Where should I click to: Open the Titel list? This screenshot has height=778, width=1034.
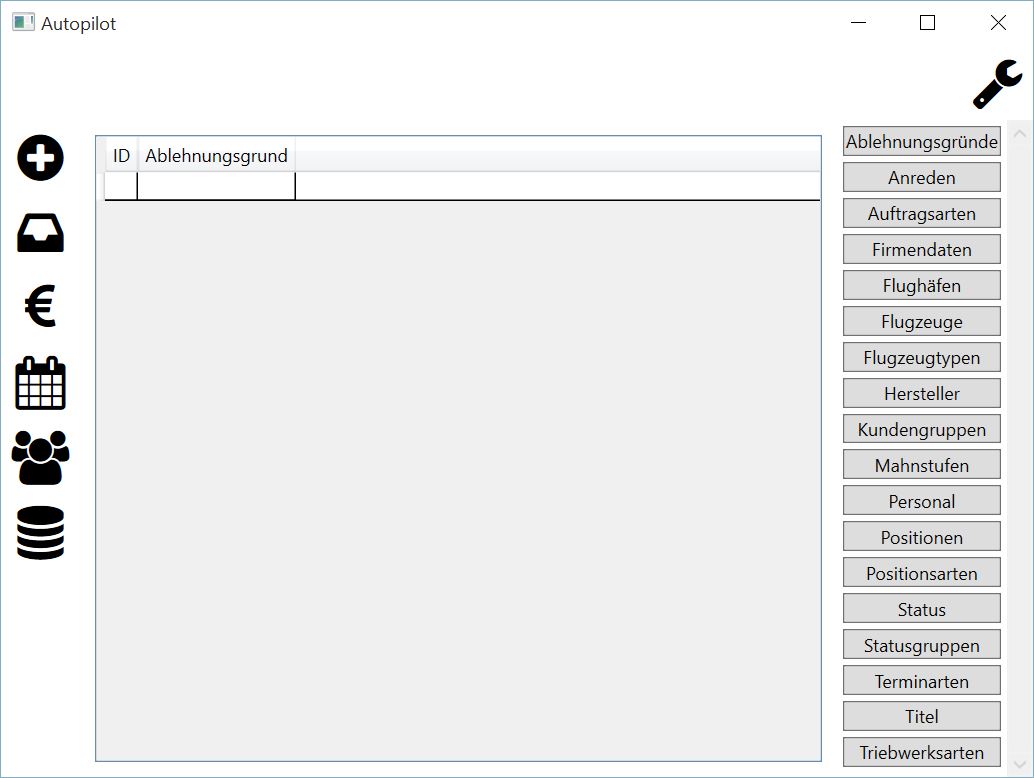click(x=921, y=717)
